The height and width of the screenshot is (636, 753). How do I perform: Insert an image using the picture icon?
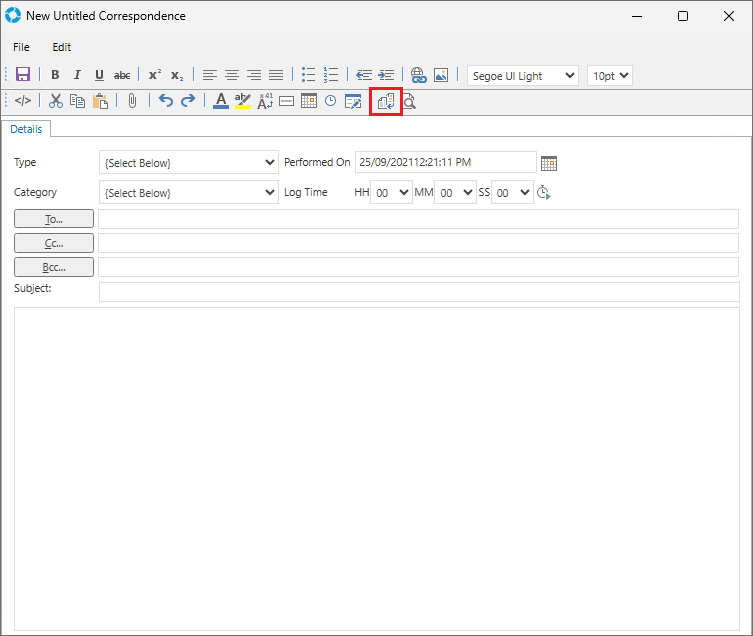(x=441, y=75)
